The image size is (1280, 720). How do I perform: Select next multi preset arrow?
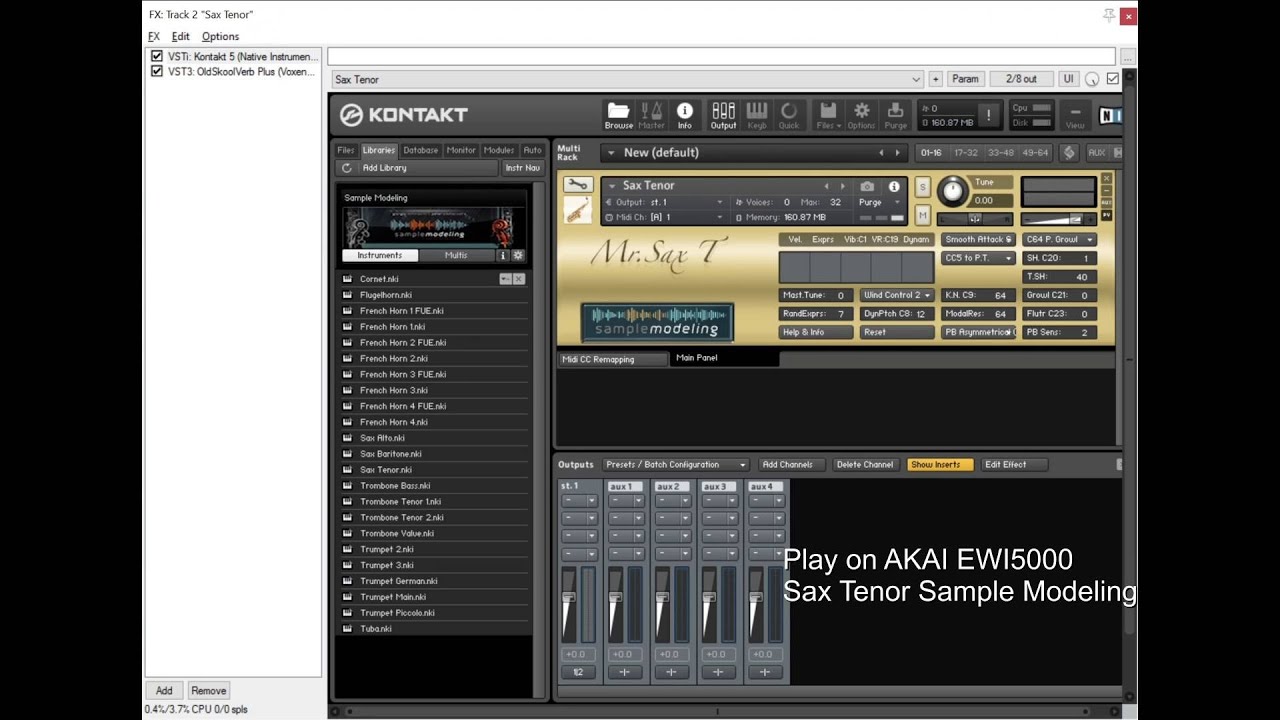[897, 153]
